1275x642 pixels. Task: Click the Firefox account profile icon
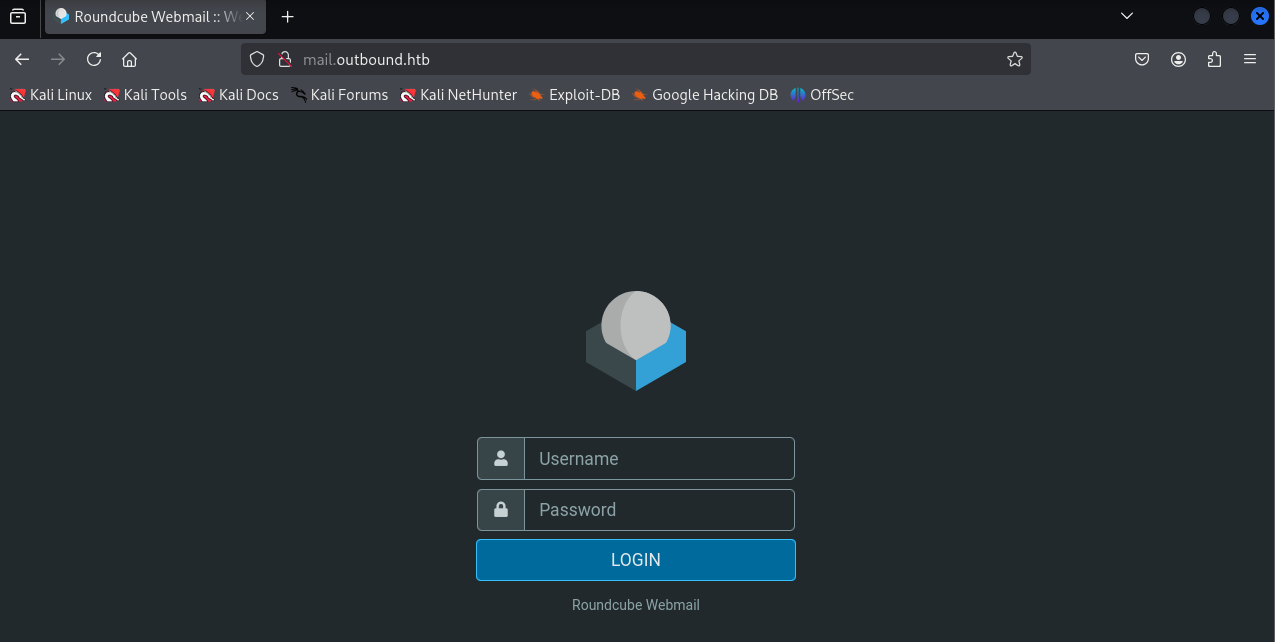click(1178, 59)
